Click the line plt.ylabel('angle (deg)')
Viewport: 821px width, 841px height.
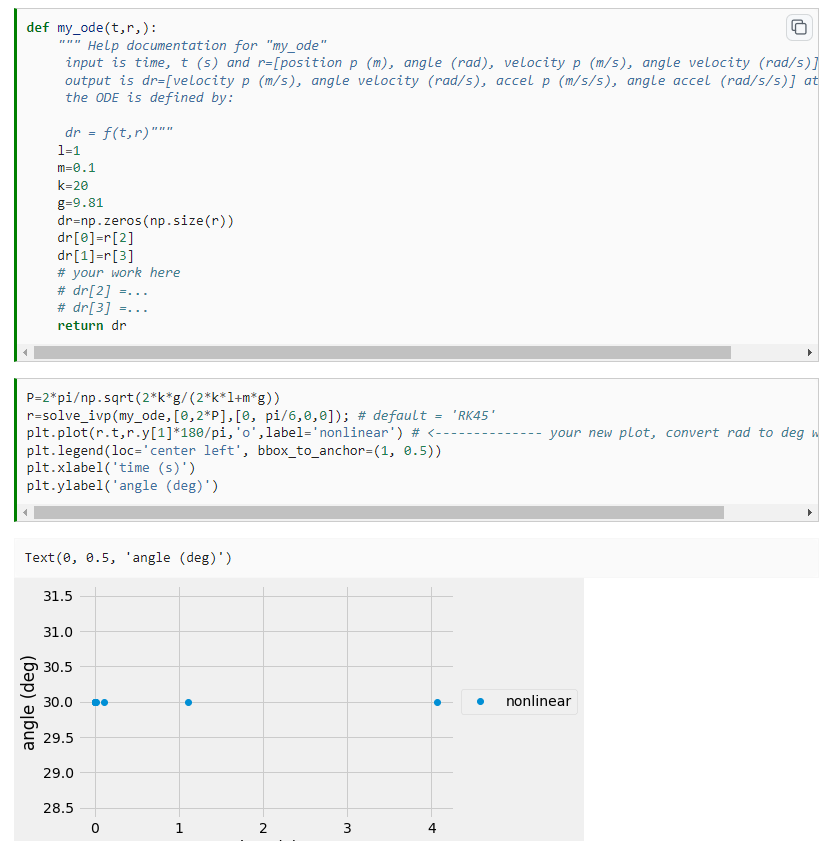[x=122, y=485]
